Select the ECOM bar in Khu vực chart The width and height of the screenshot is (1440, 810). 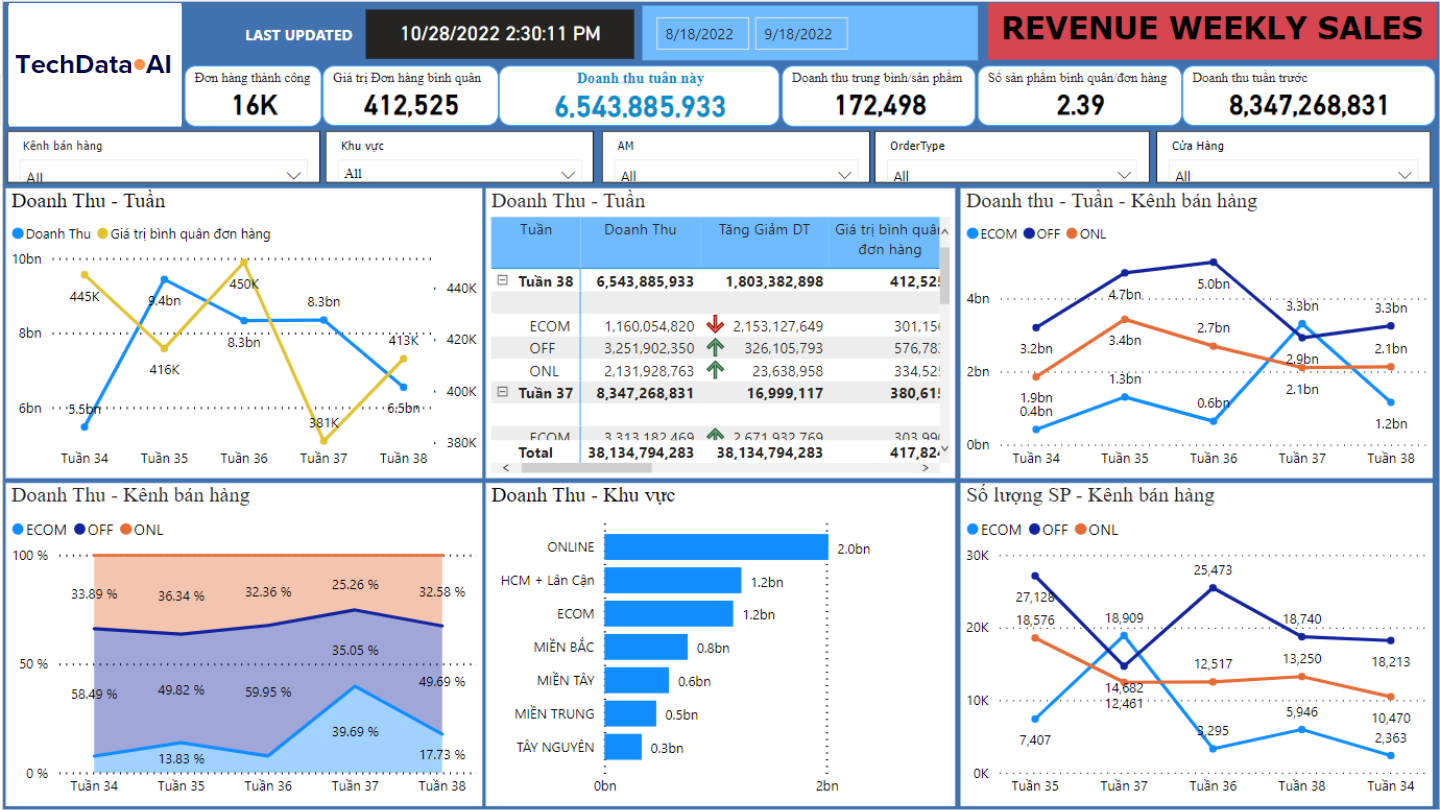tap(669, 614)
